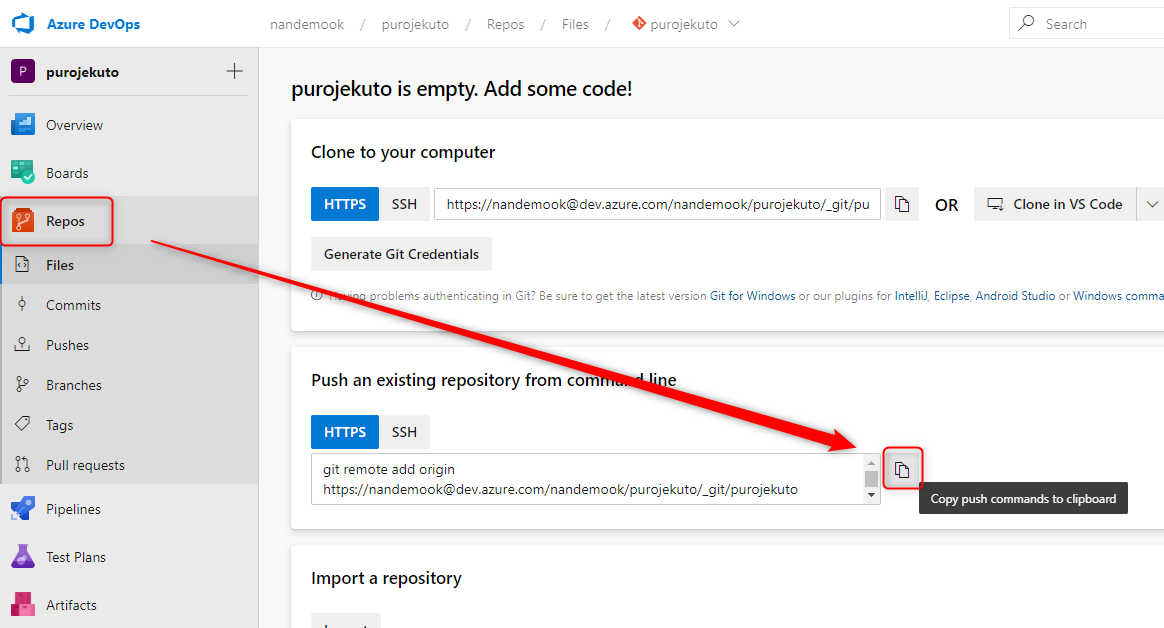Go to purojekuto project breadcrumb
This screenshot has width=1164, height=628.
click(x=415, y=24)
